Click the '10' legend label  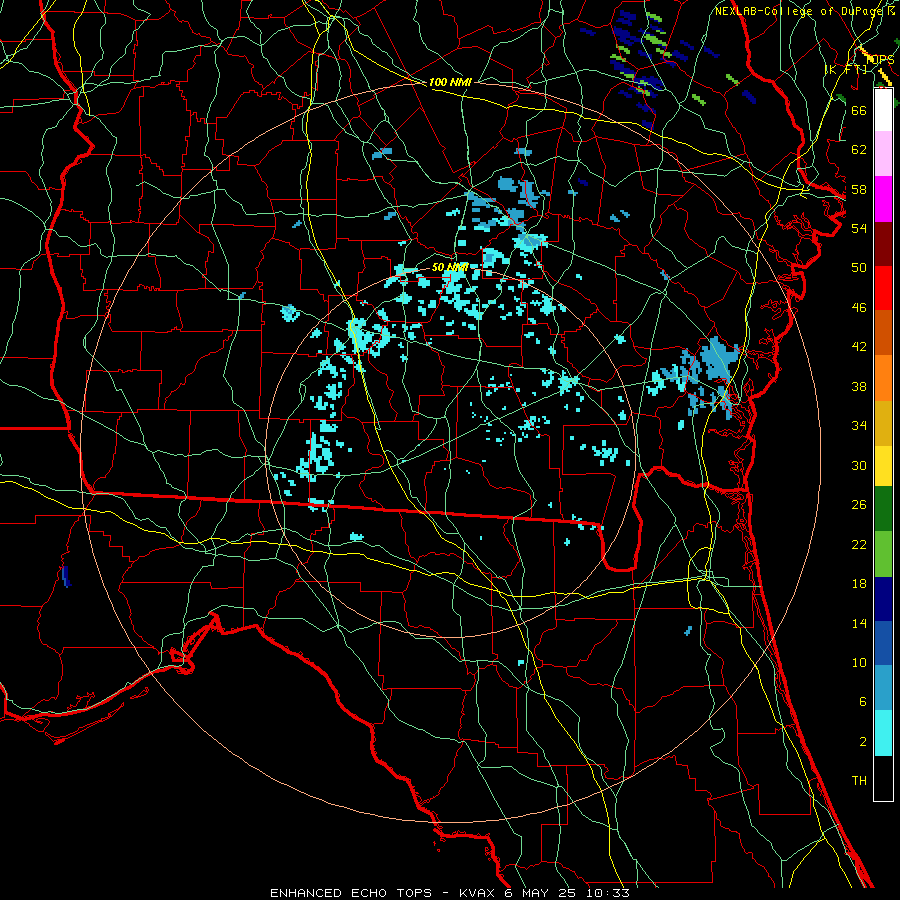click(x=859, y=662)
